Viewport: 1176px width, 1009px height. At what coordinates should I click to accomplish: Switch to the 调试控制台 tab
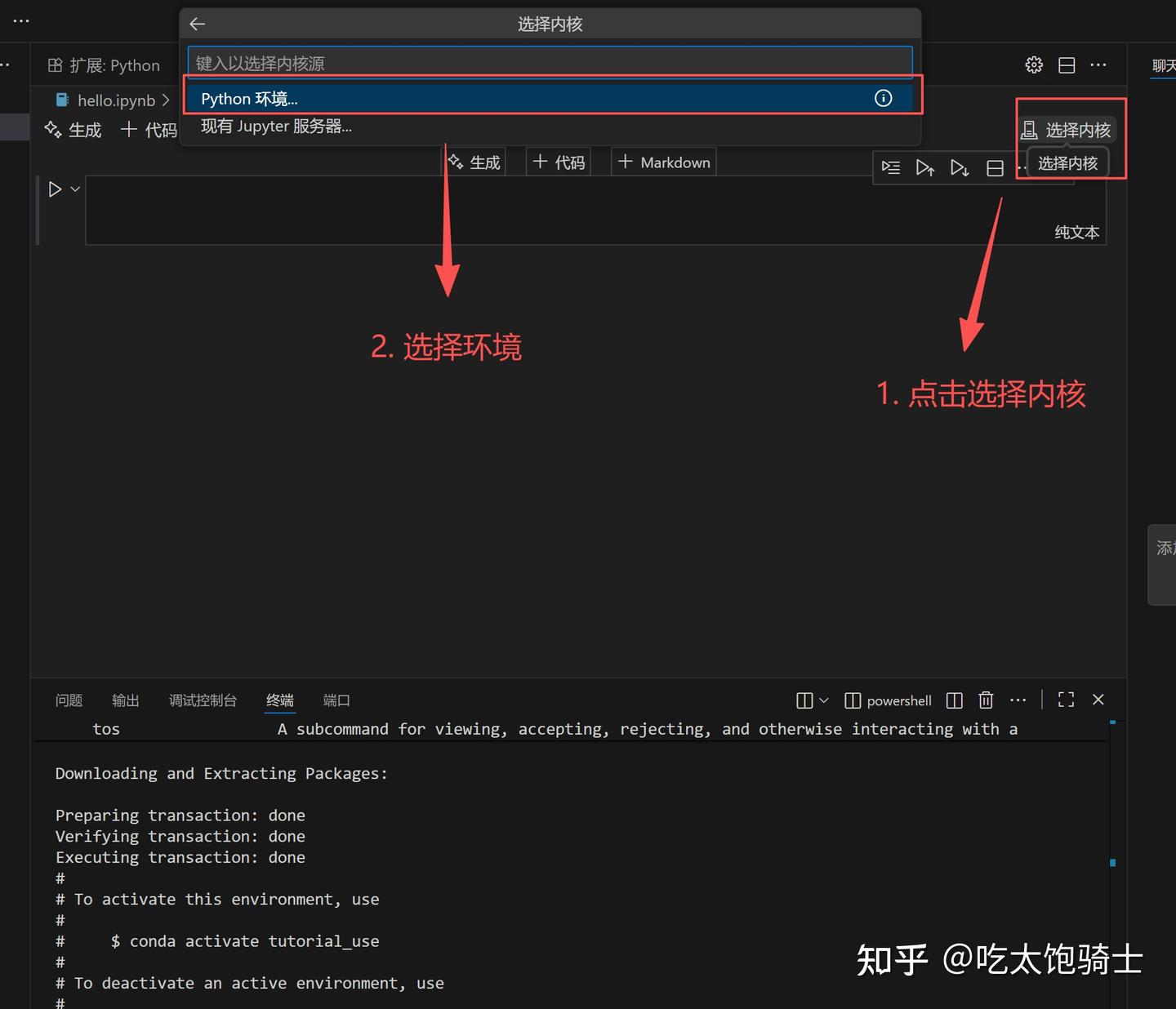click(x=203, y=700)
